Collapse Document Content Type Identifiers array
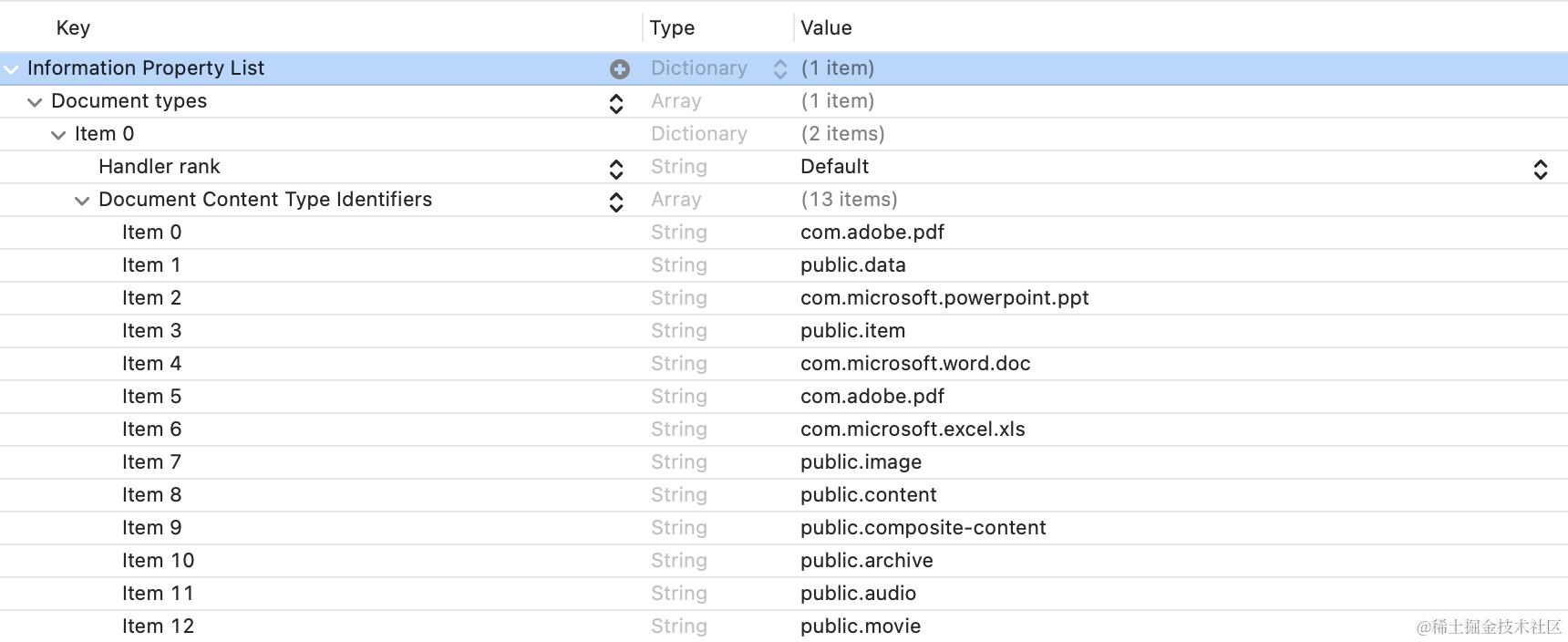 point(82,201)
